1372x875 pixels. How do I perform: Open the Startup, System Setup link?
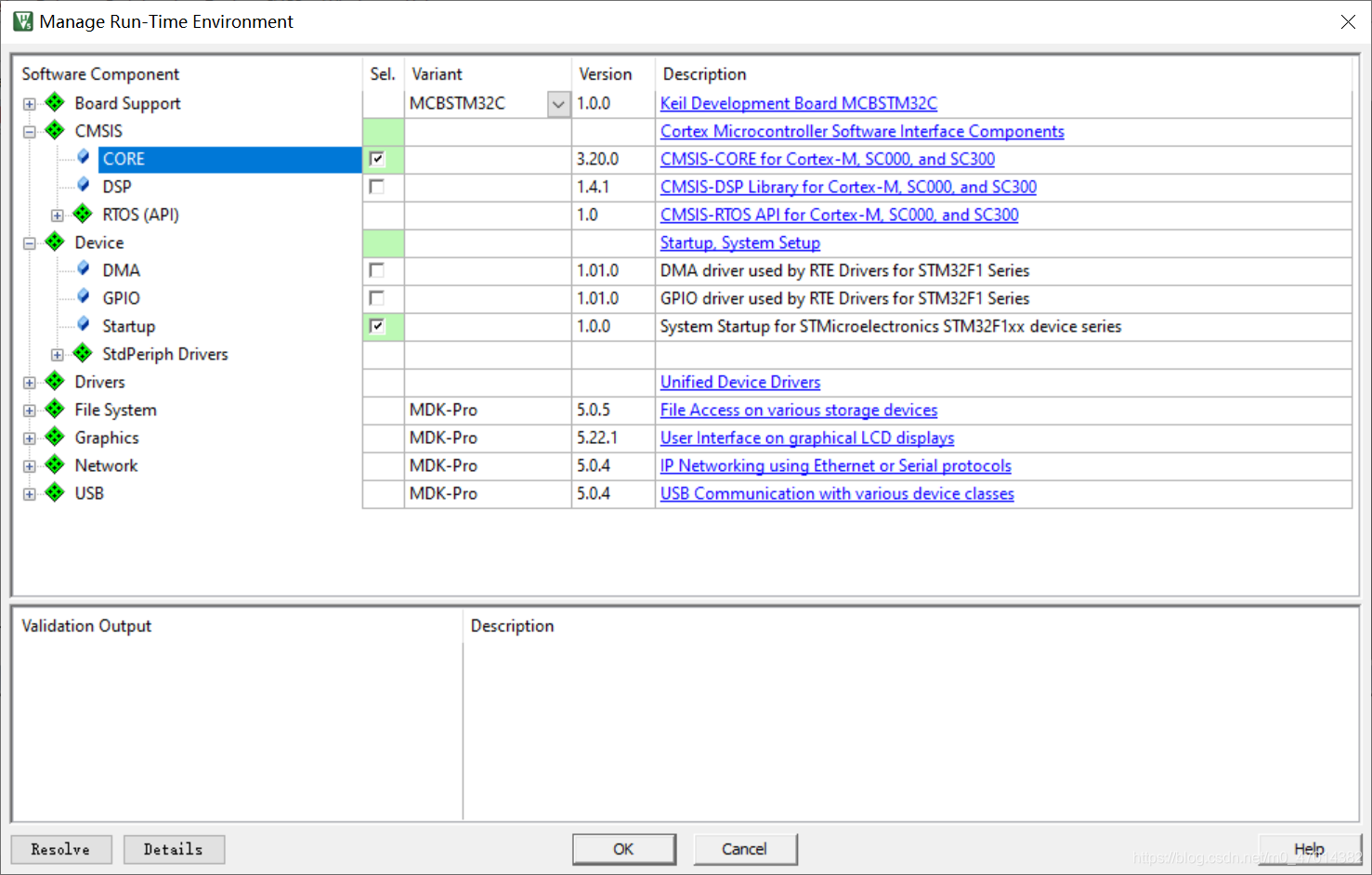[x=740, y=242]
